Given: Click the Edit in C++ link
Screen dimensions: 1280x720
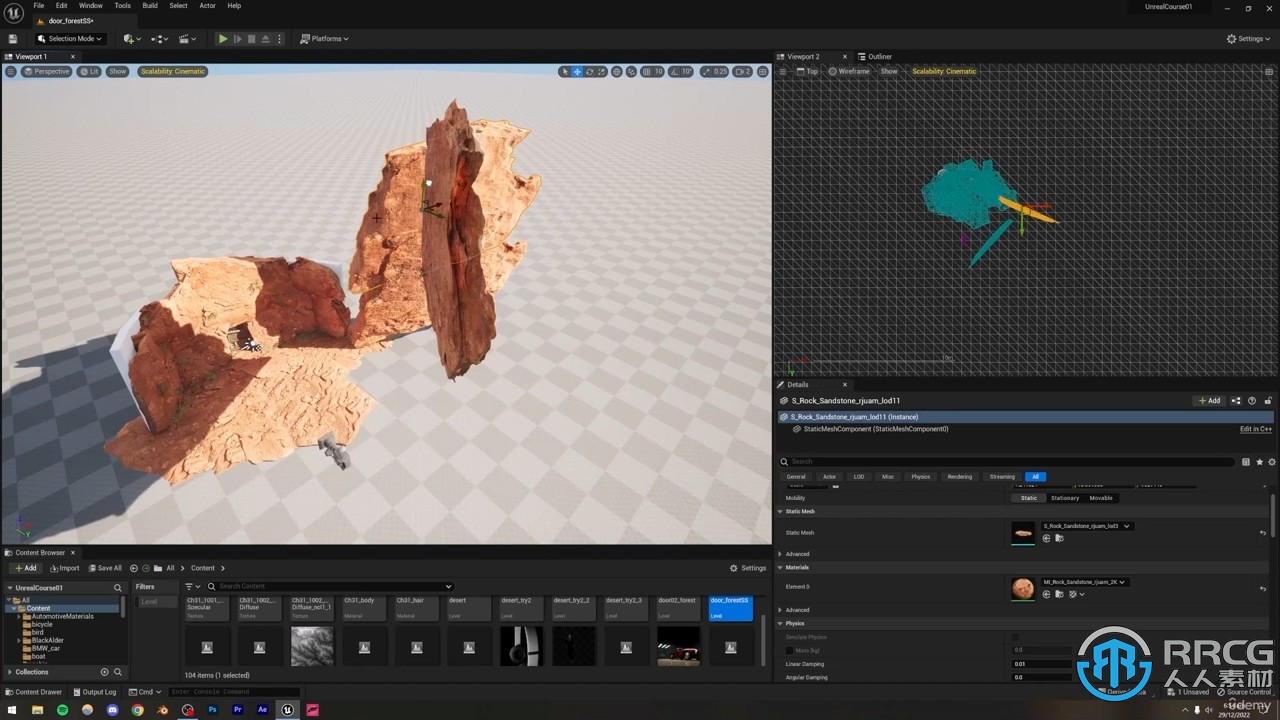Looking at the screenshot, I should coord(1256,429).
